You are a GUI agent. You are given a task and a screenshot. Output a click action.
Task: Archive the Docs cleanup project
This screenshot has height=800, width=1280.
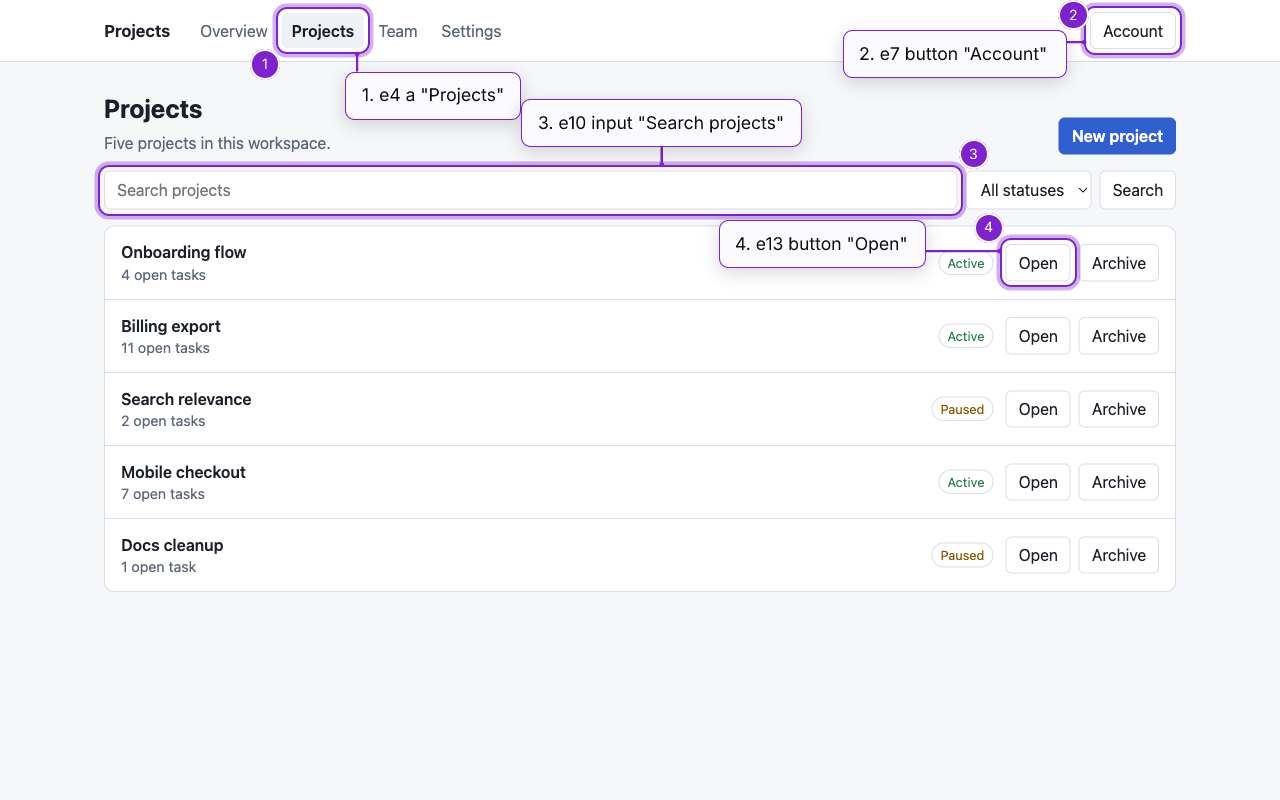click(x=1119, y=555)
